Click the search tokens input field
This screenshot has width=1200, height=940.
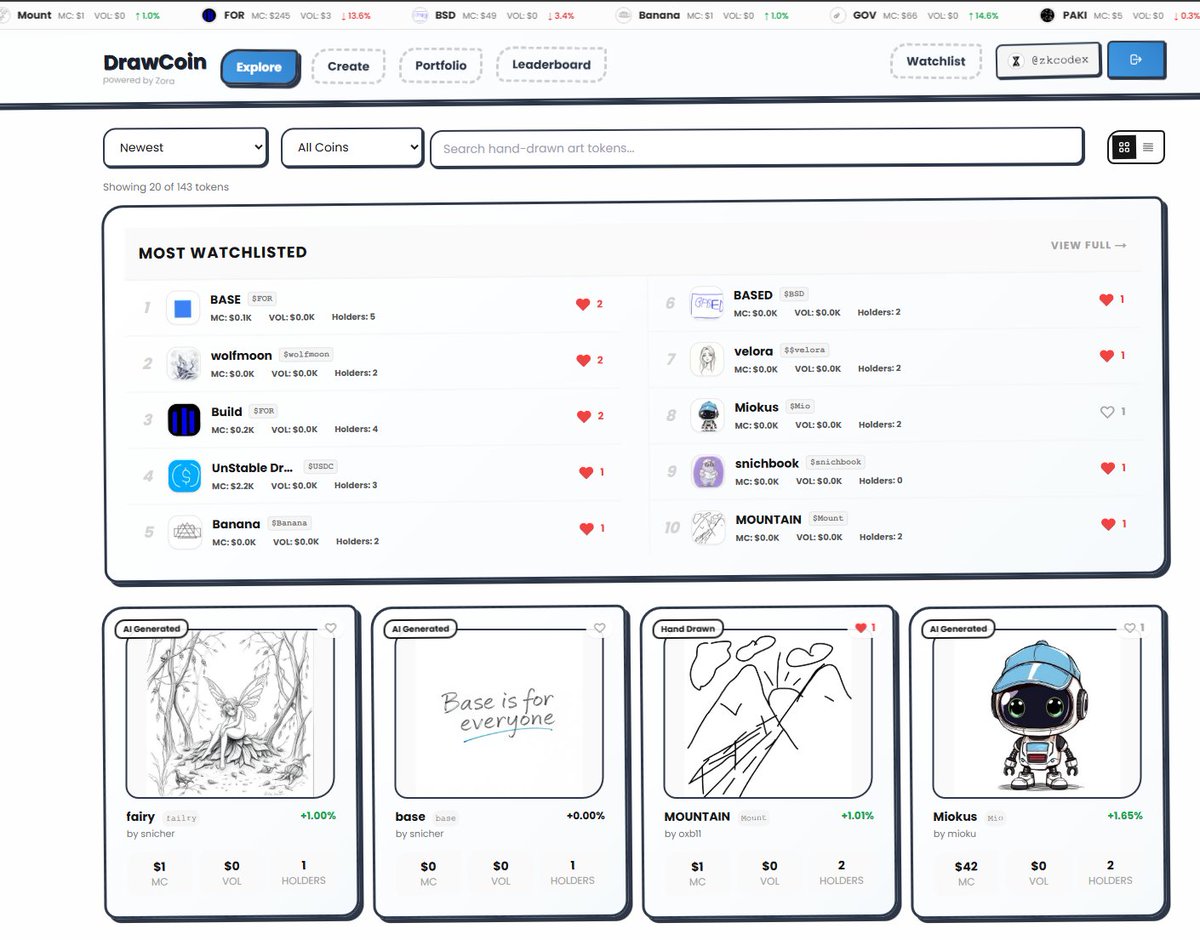click(757, 146)
